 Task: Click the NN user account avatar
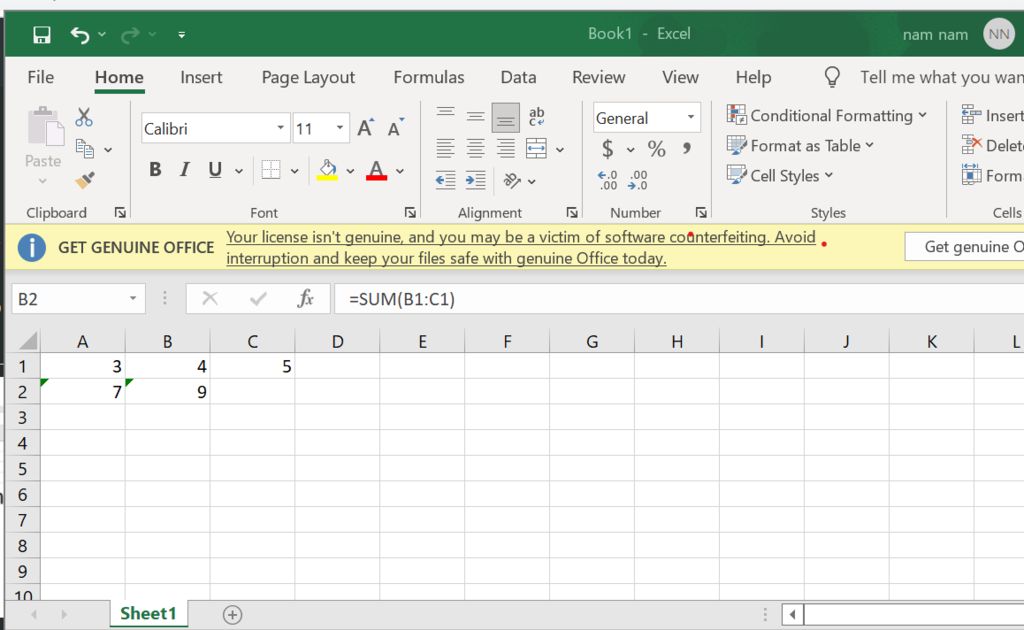pyautogui.click(x=999, y=34)
